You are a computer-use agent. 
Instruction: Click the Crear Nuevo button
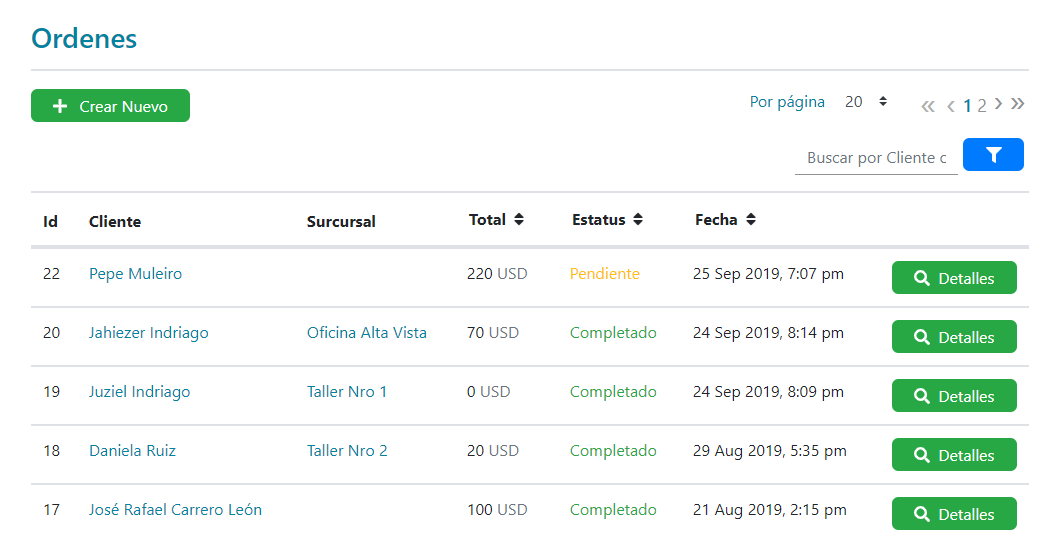point(110,106)
